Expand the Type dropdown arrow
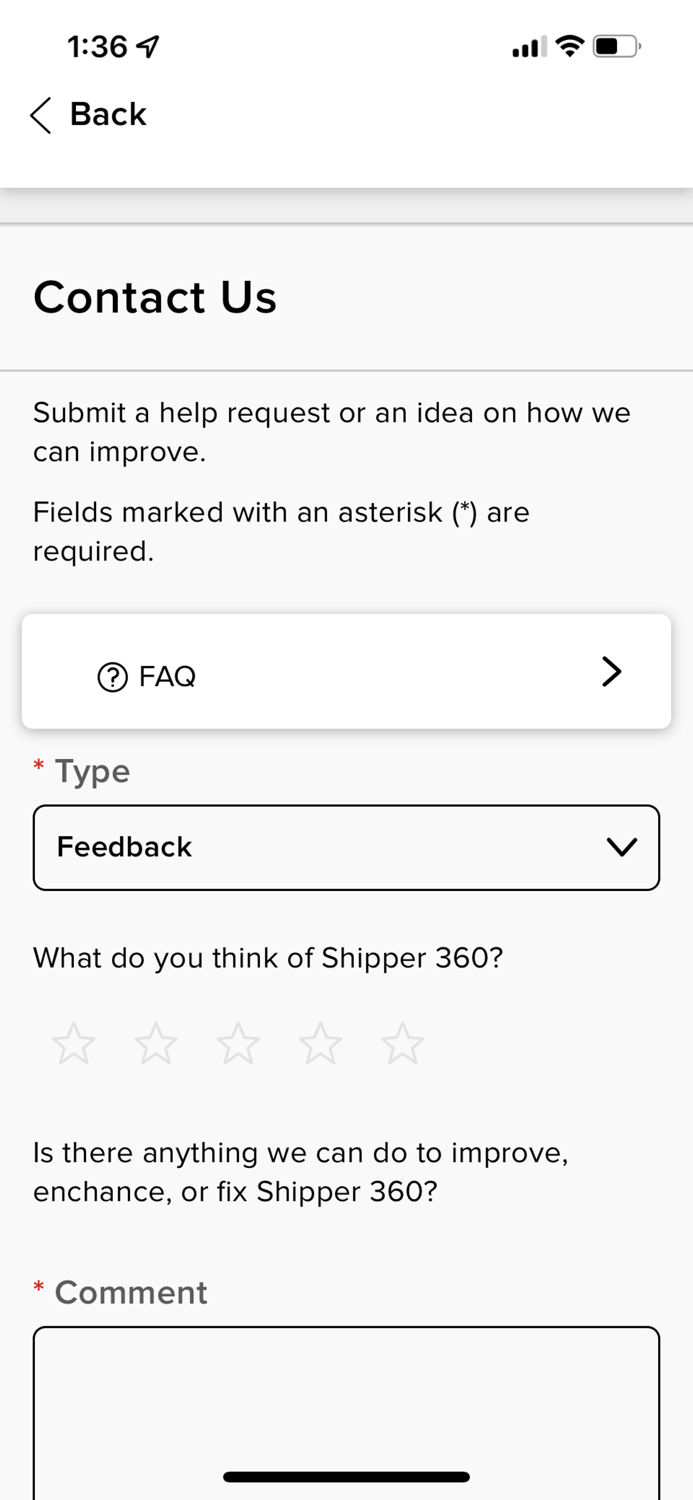693x1500 pixels. [x=621, y=848]
